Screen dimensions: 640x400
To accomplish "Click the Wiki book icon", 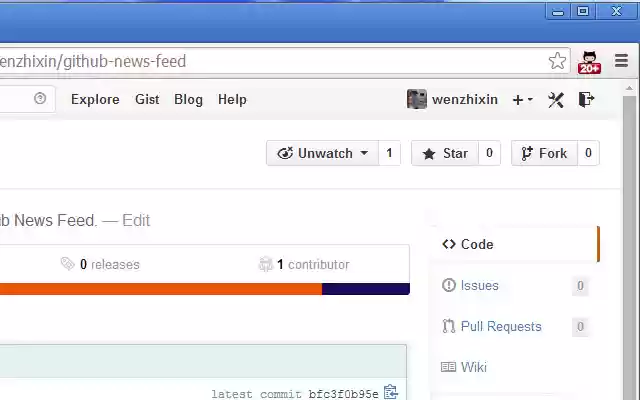I will [x=448, y=367].
